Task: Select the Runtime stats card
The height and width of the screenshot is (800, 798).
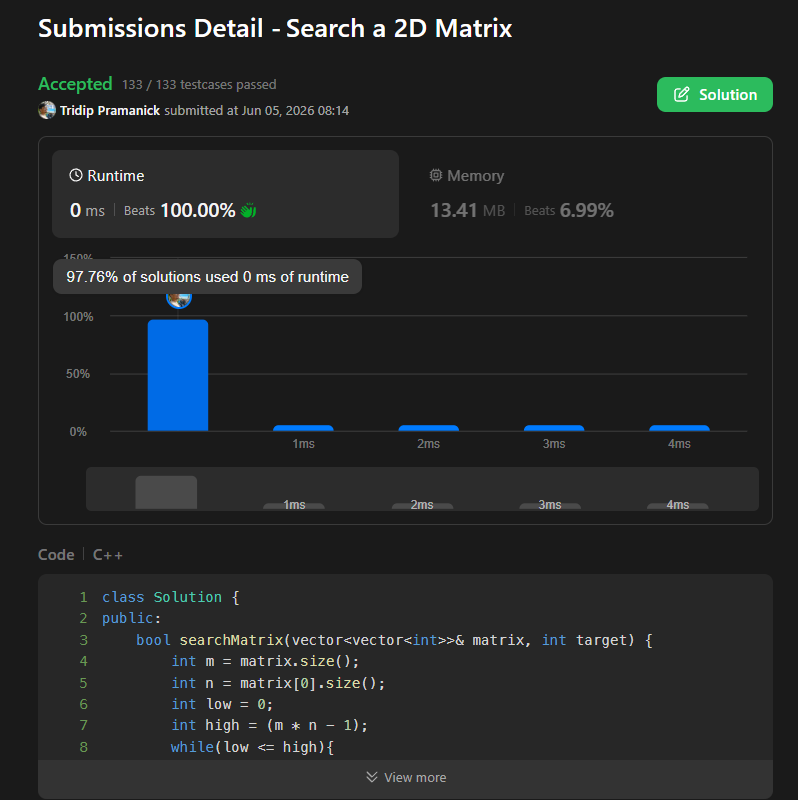Action: point(226,194)
